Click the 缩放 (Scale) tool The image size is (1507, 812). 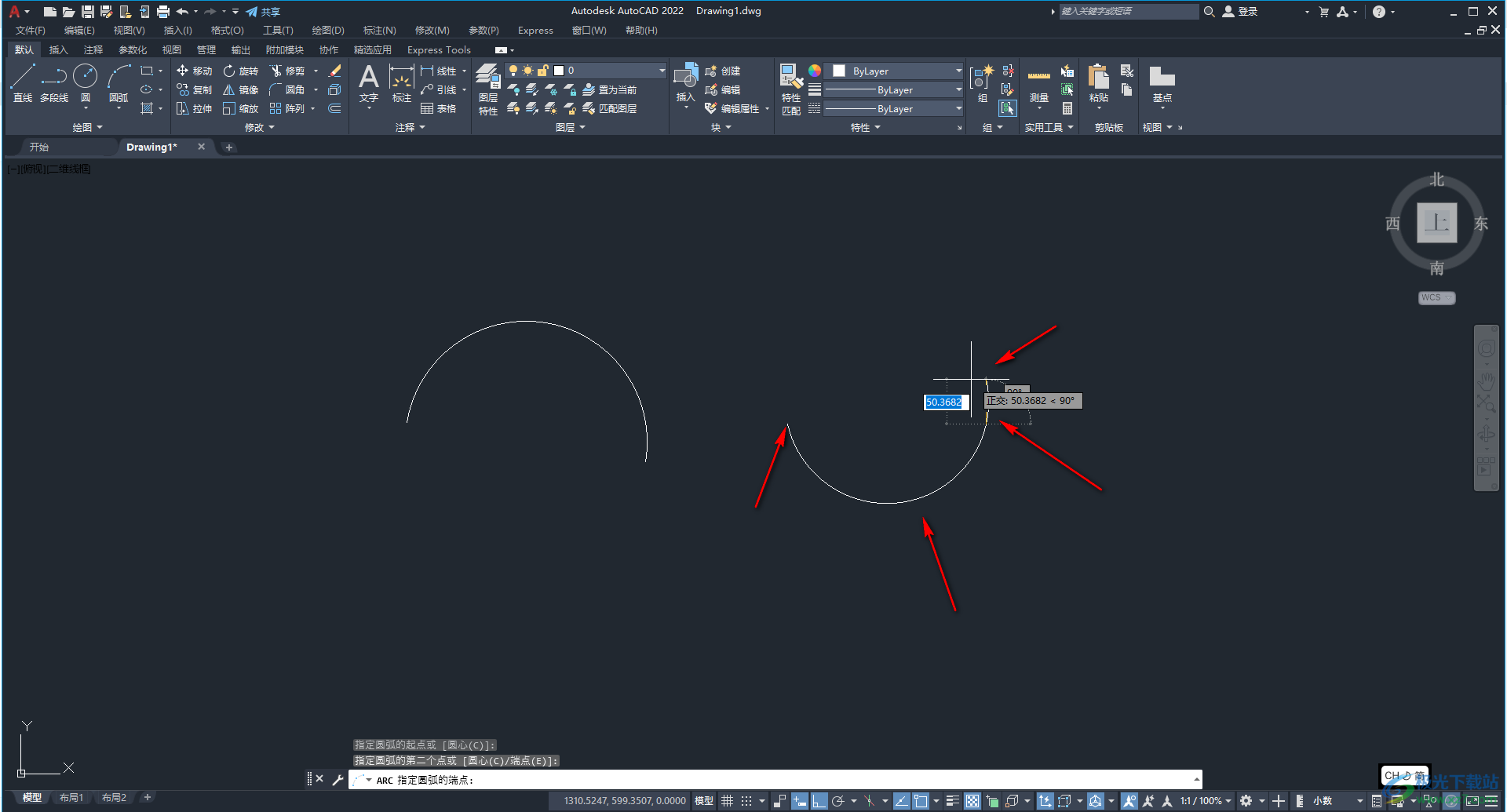click(240, 108)
